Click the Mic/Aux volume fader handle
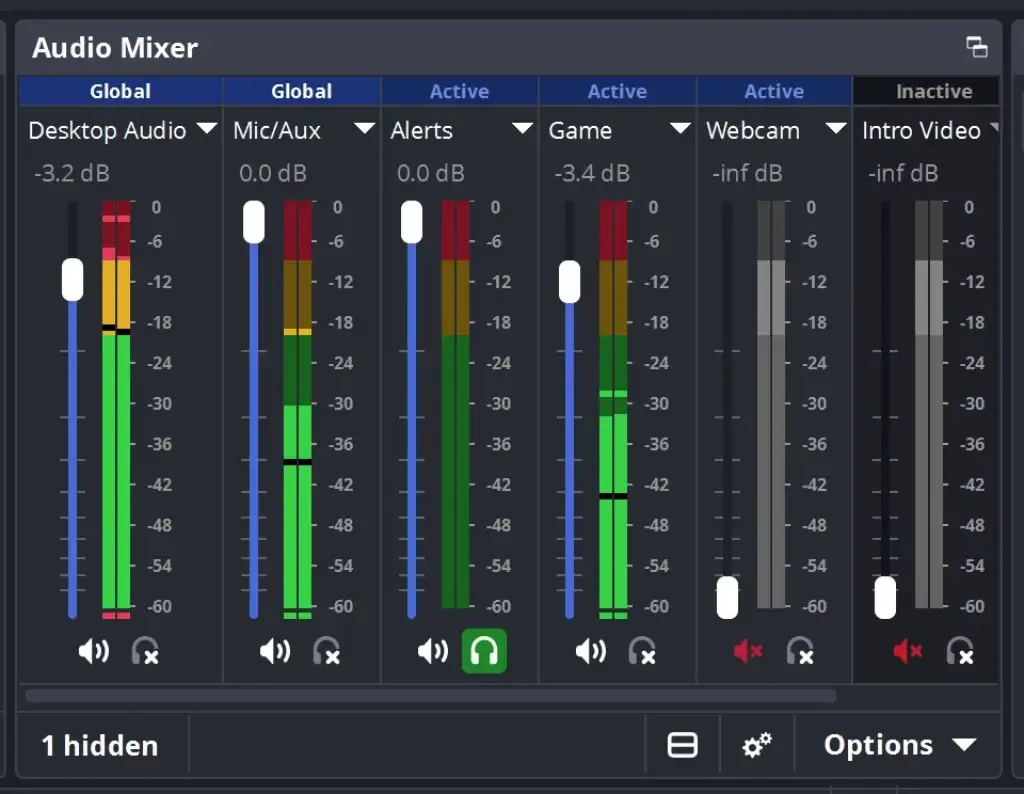The width and height of the screenshot is (1024, 794). click(x=253, y=222)
